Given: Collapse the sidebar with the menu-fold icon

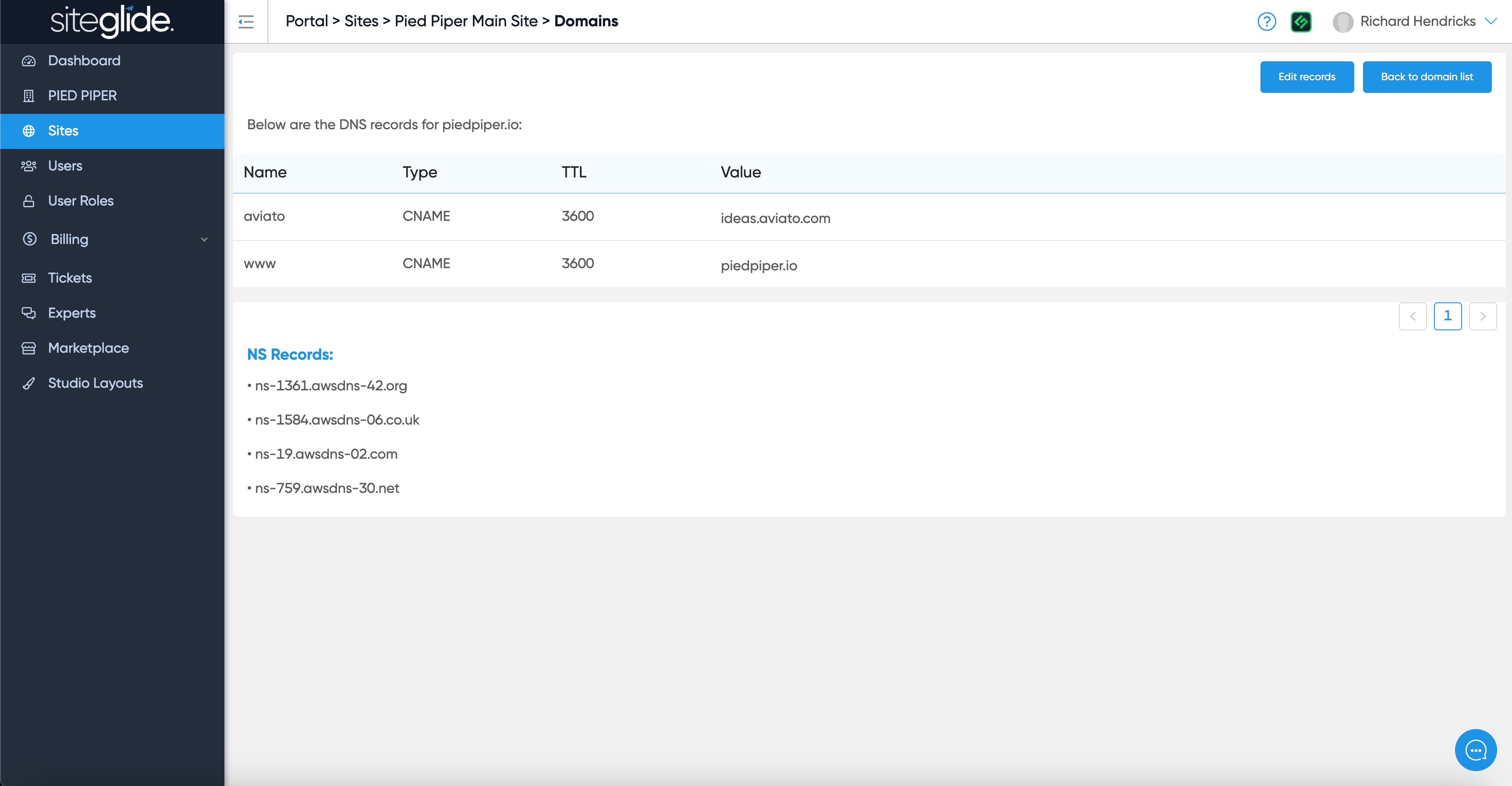Looking at the screenshot, I should click(246, 22).
